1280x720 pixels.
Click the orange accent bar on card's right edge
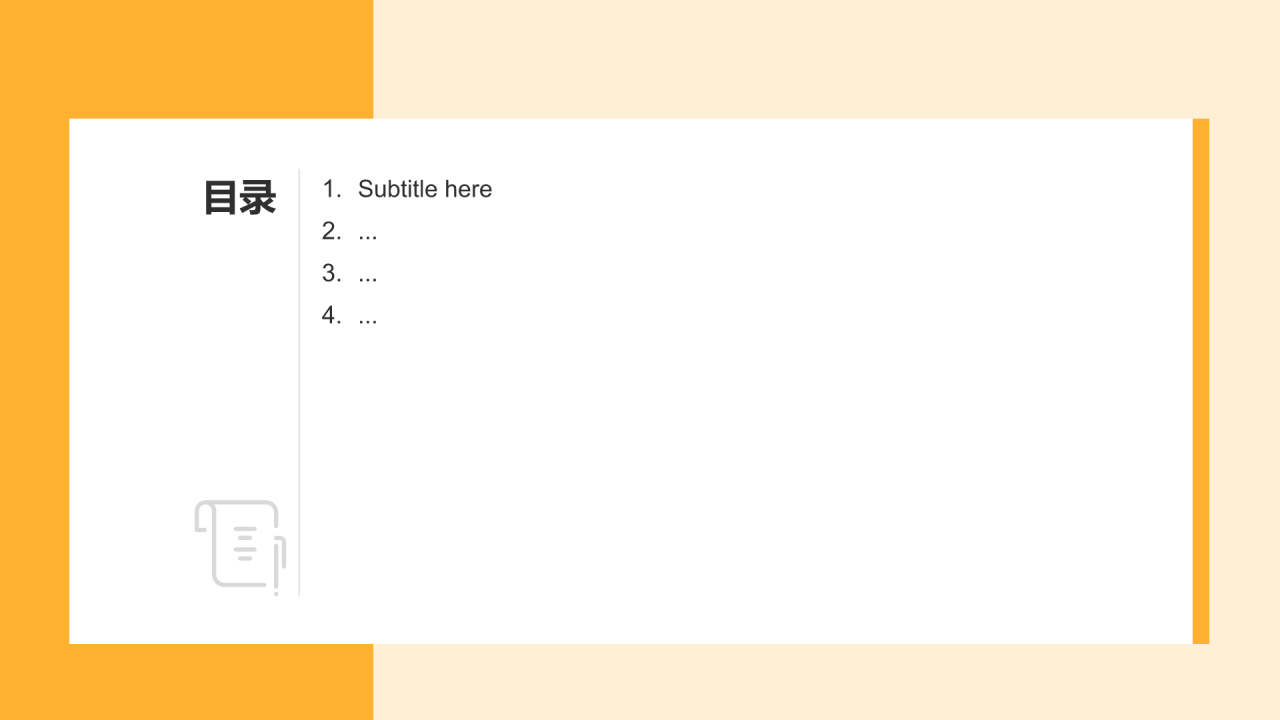click(1201, 380)
